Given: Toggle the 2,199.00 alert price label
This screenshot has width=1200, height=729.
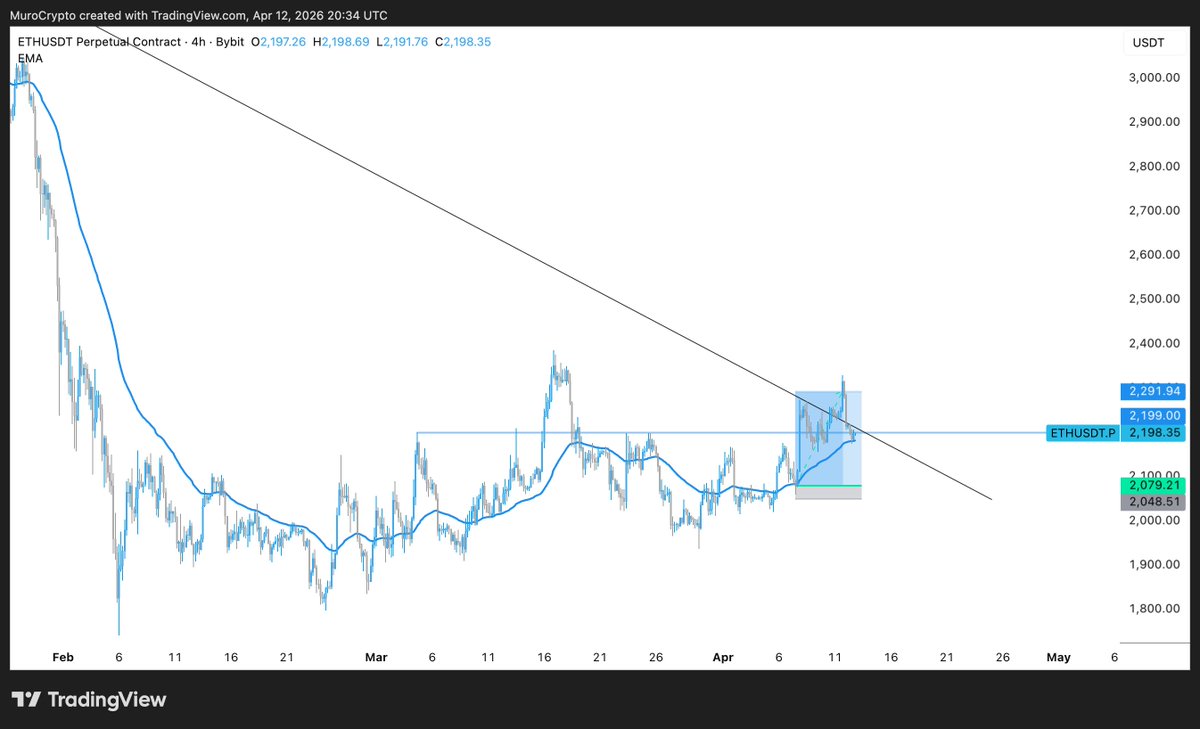Looking at the screenshot, I should pyautogui.click(x=1152, y=415).
